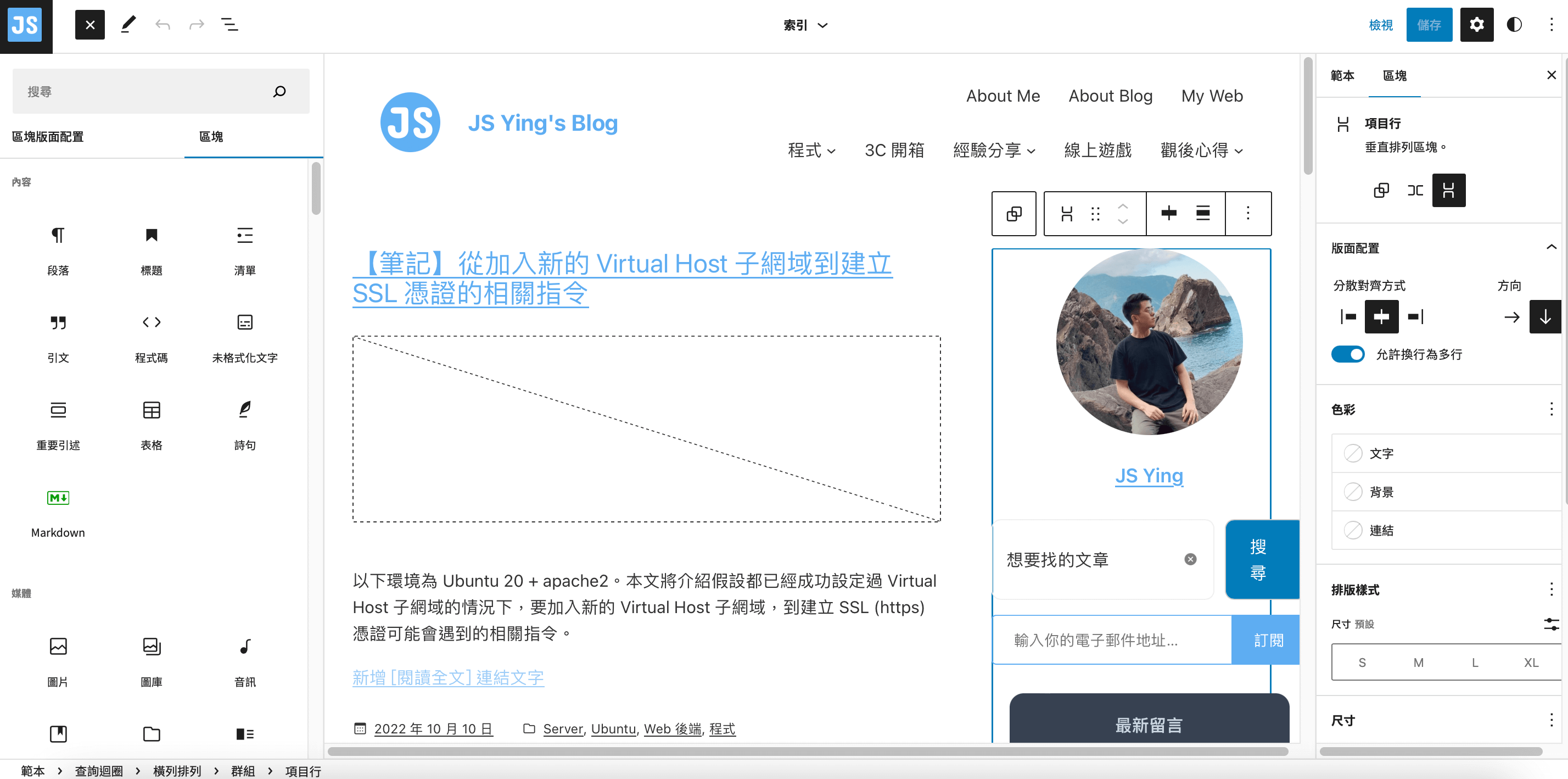This screenshot has width=1568, height=779.
Task: Close the block inserter panel
Action: [89, 25]
